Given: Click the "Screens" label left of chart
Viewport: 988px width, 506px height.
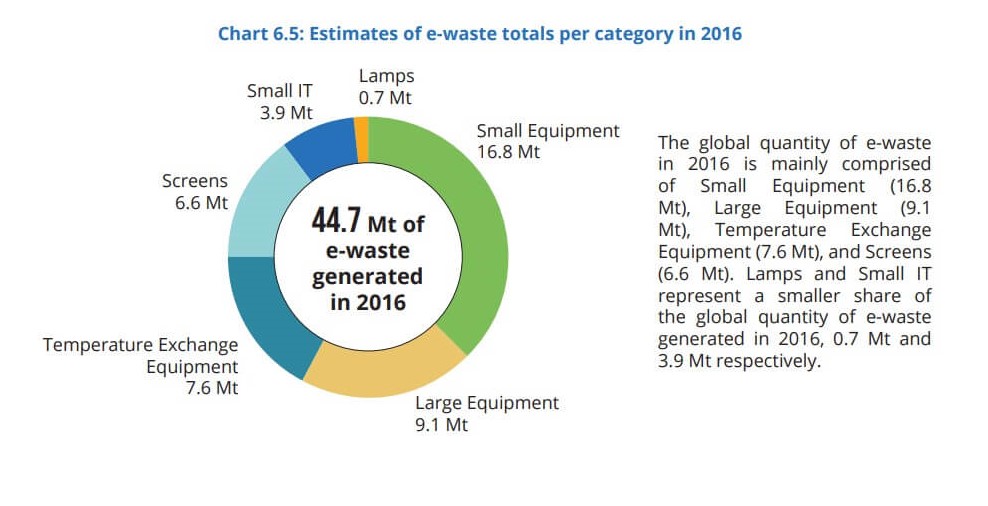Looking at the screenshot, I should [x=194, y=181].
